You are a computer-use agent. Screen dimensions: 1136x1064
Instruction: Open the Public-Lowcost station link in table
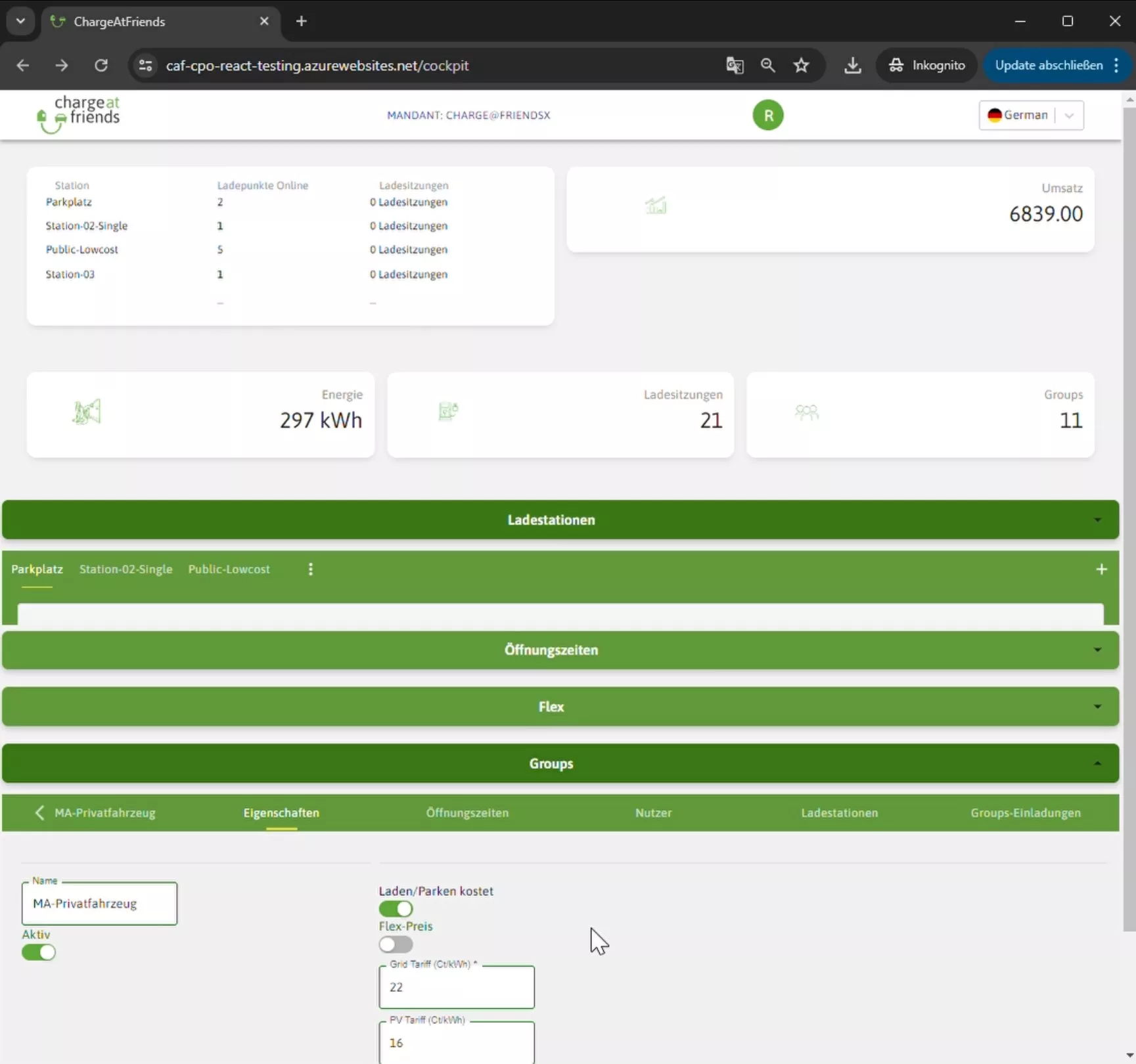[x=82, y=250]
